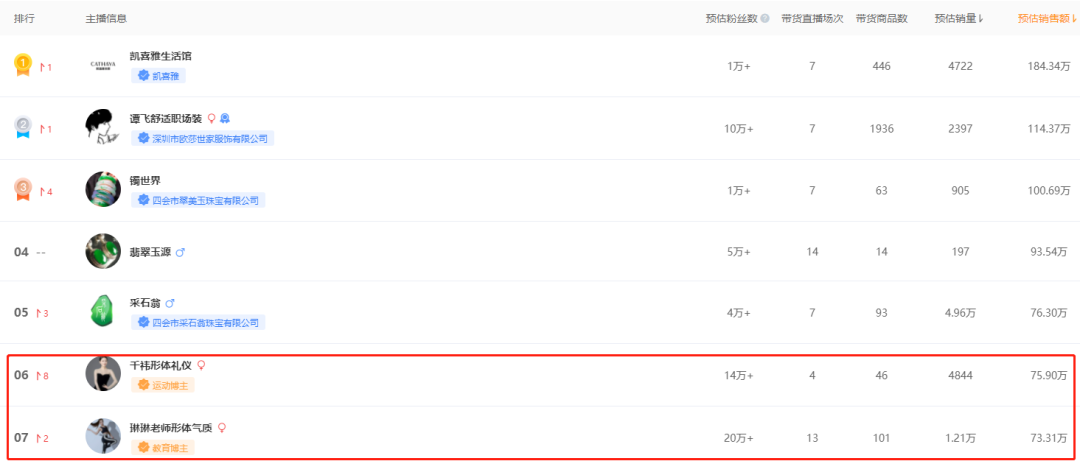Open the 镯世界 streamer name link
The image size is (1080, 461).
(x=145, y=180)
